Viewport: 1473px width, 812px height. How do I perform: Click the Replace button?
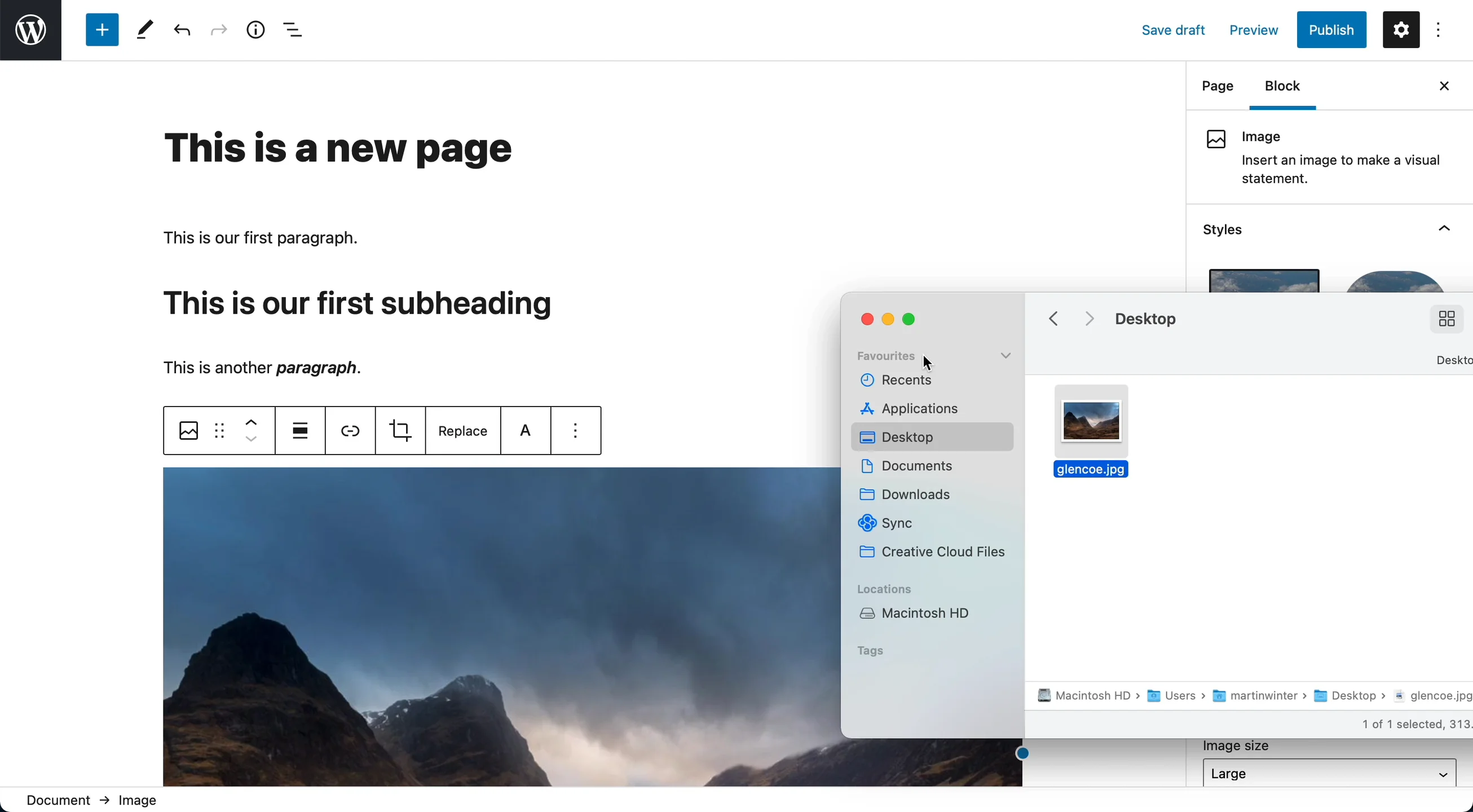pyautogui.click(x=462, y=431)
